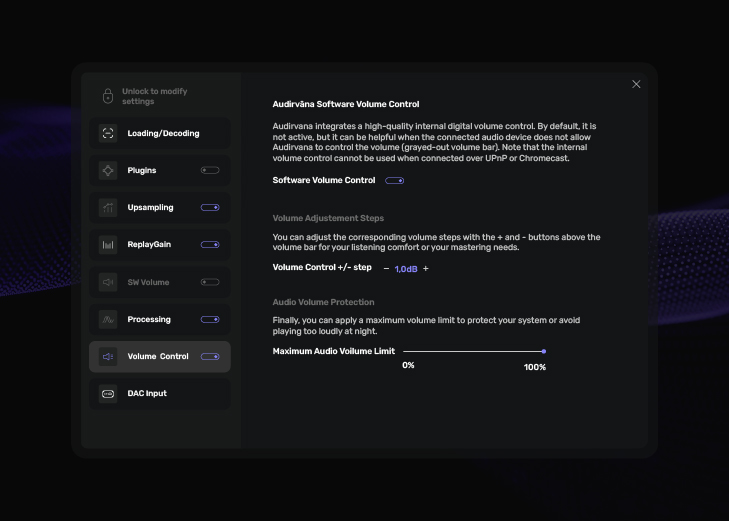Click Unlock to modify settings text

click(154, 96)
